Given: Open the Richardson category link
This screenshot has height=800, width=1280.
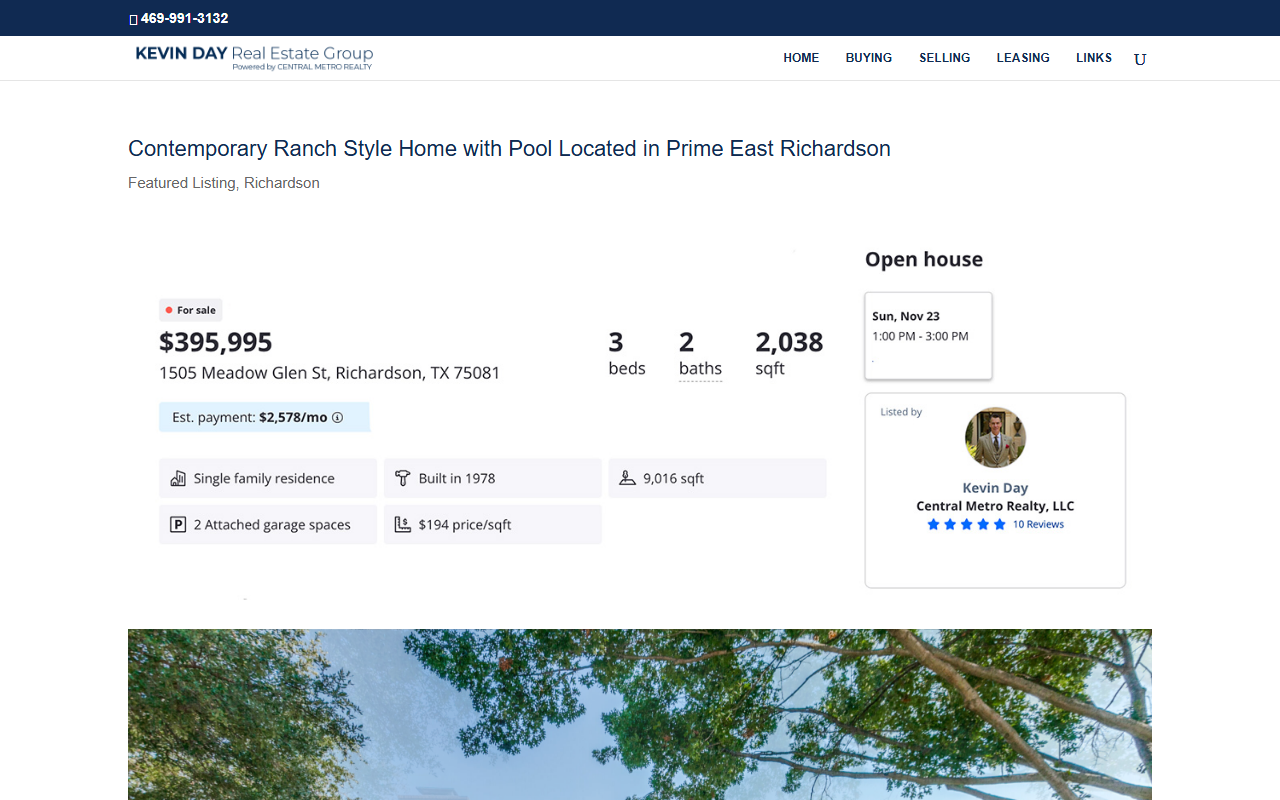Looking at the screenshot, I should tap(282, 183).
